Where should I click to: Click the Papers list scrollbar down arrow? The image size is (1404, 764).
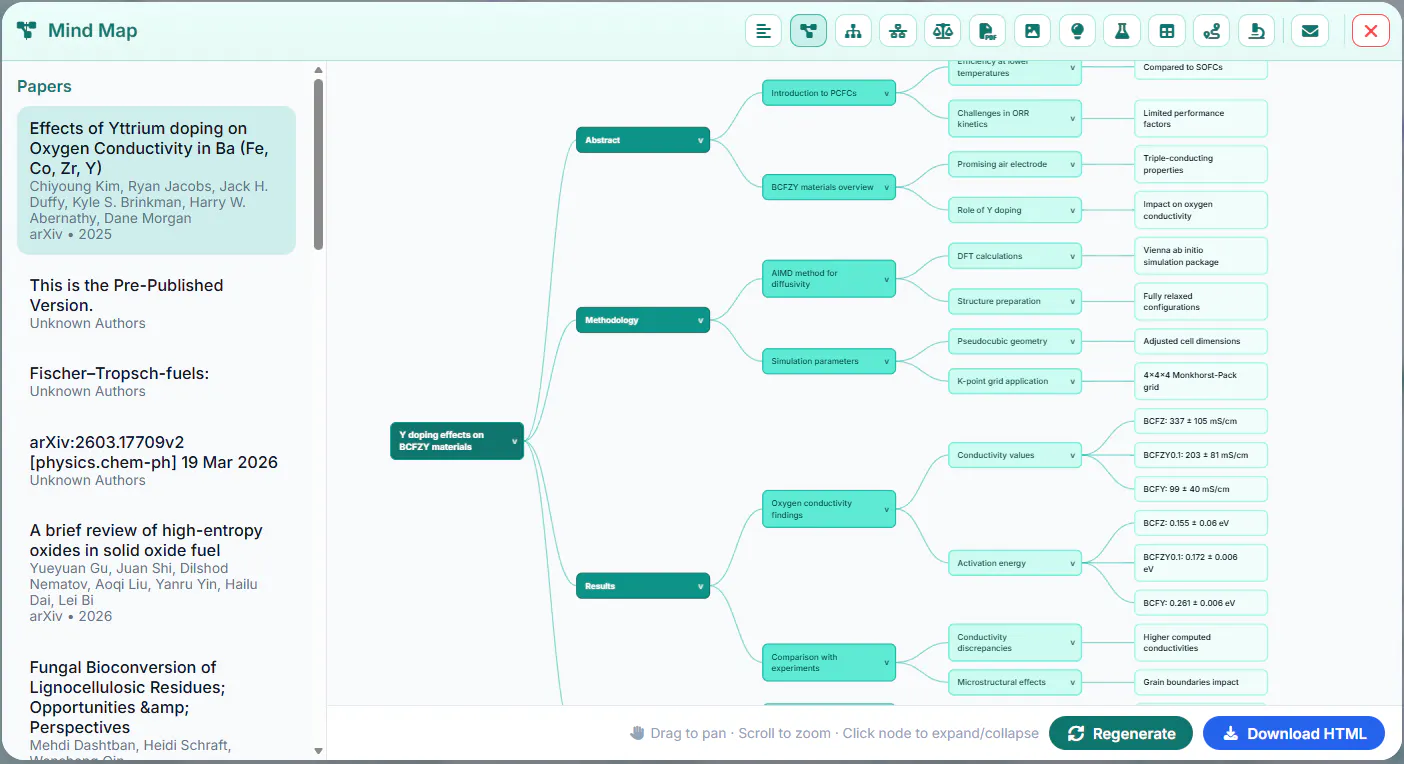[x=319, y=750]
